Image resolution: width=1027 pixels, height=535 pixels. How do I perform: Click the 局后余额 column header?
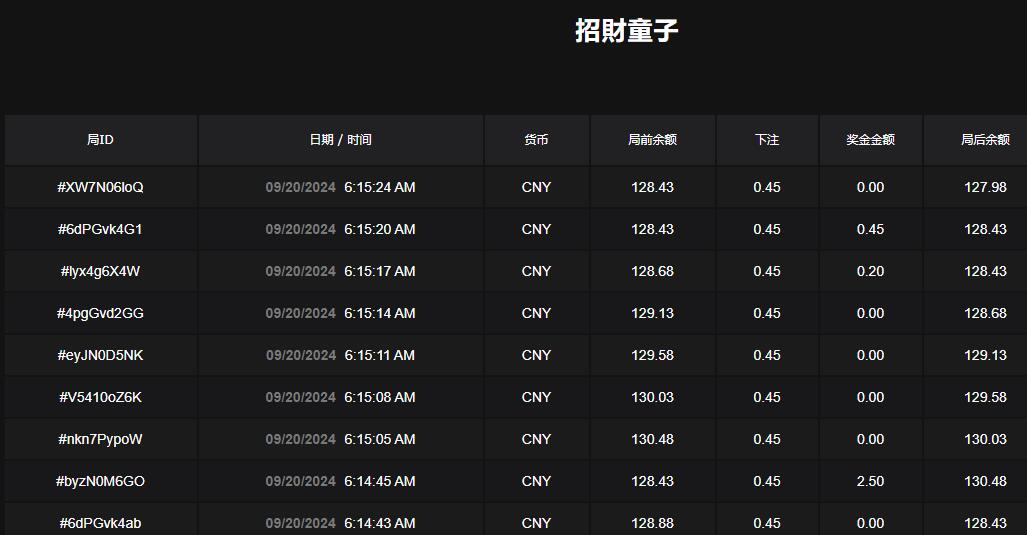[x=985, y=140]
